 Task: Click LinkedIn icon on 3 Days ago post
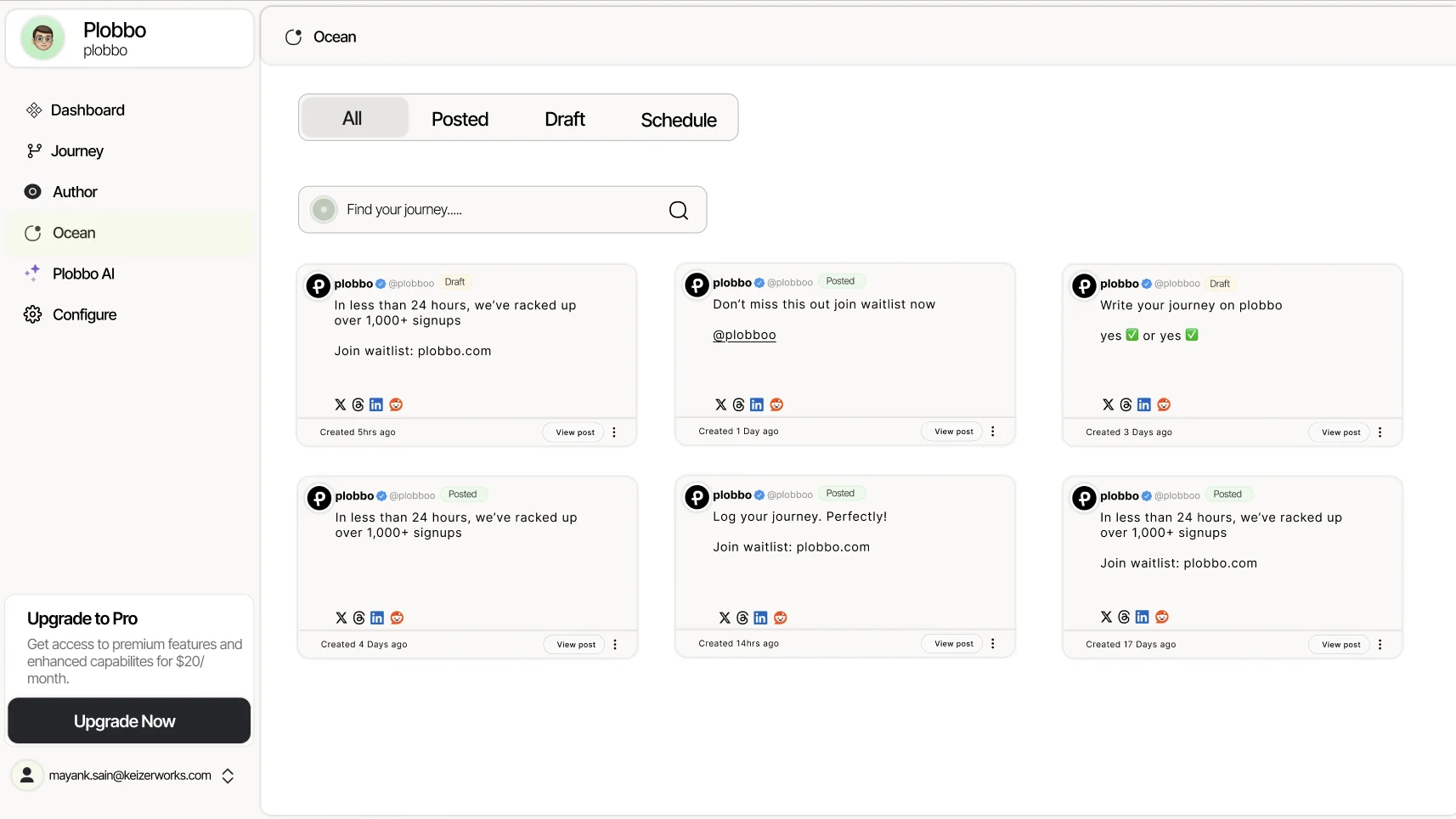(1144, 404)
